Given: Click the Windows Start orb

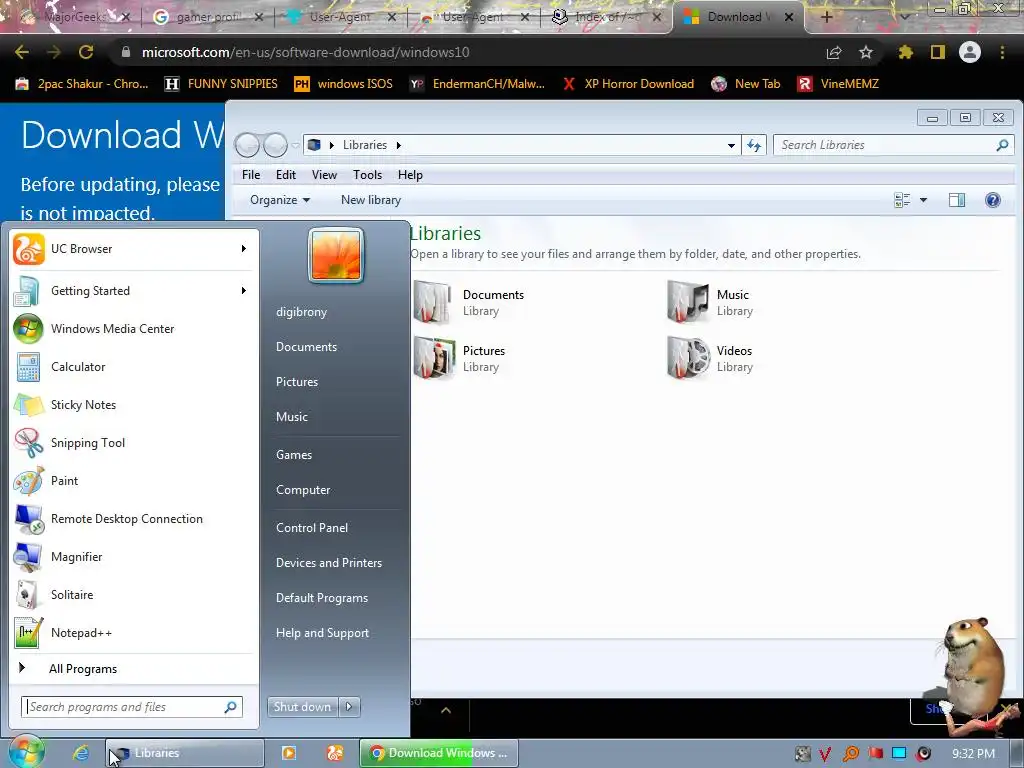Looking at the screenshot, I should click(27, 752).
